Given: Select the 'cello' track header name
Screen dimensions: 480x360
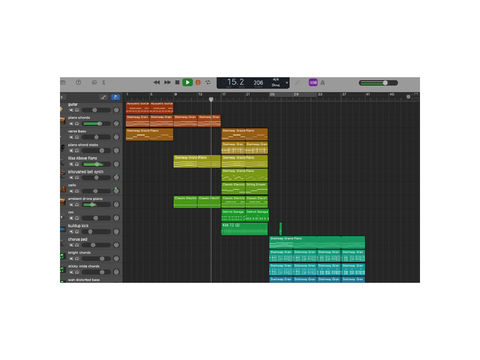Looking at the screenshot, I should coord(72,185).
